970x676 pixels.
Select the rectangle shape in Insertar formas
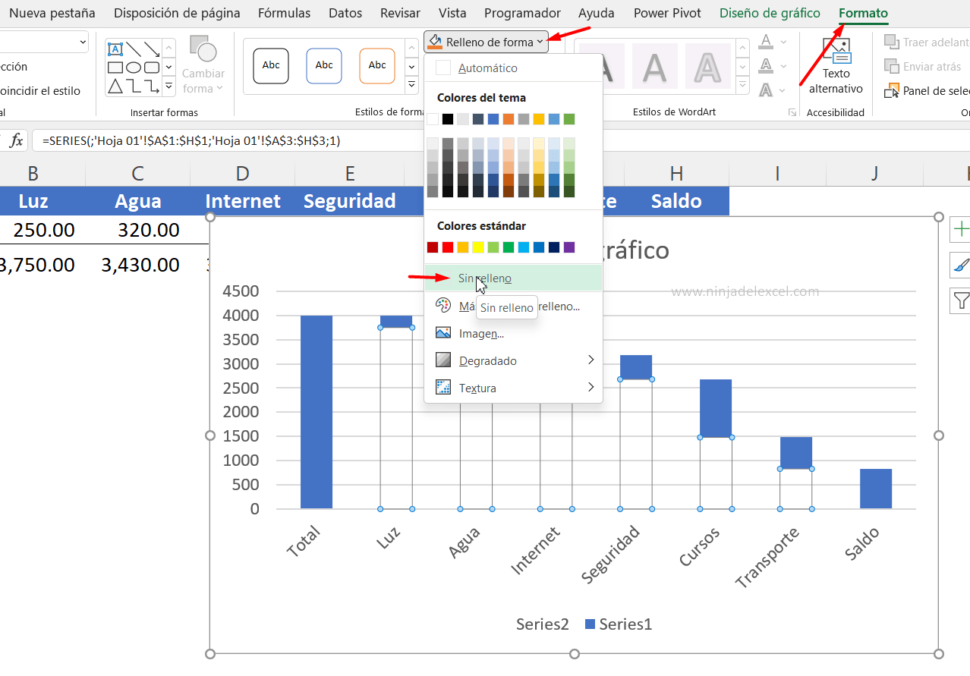click(x=115, y=67)
